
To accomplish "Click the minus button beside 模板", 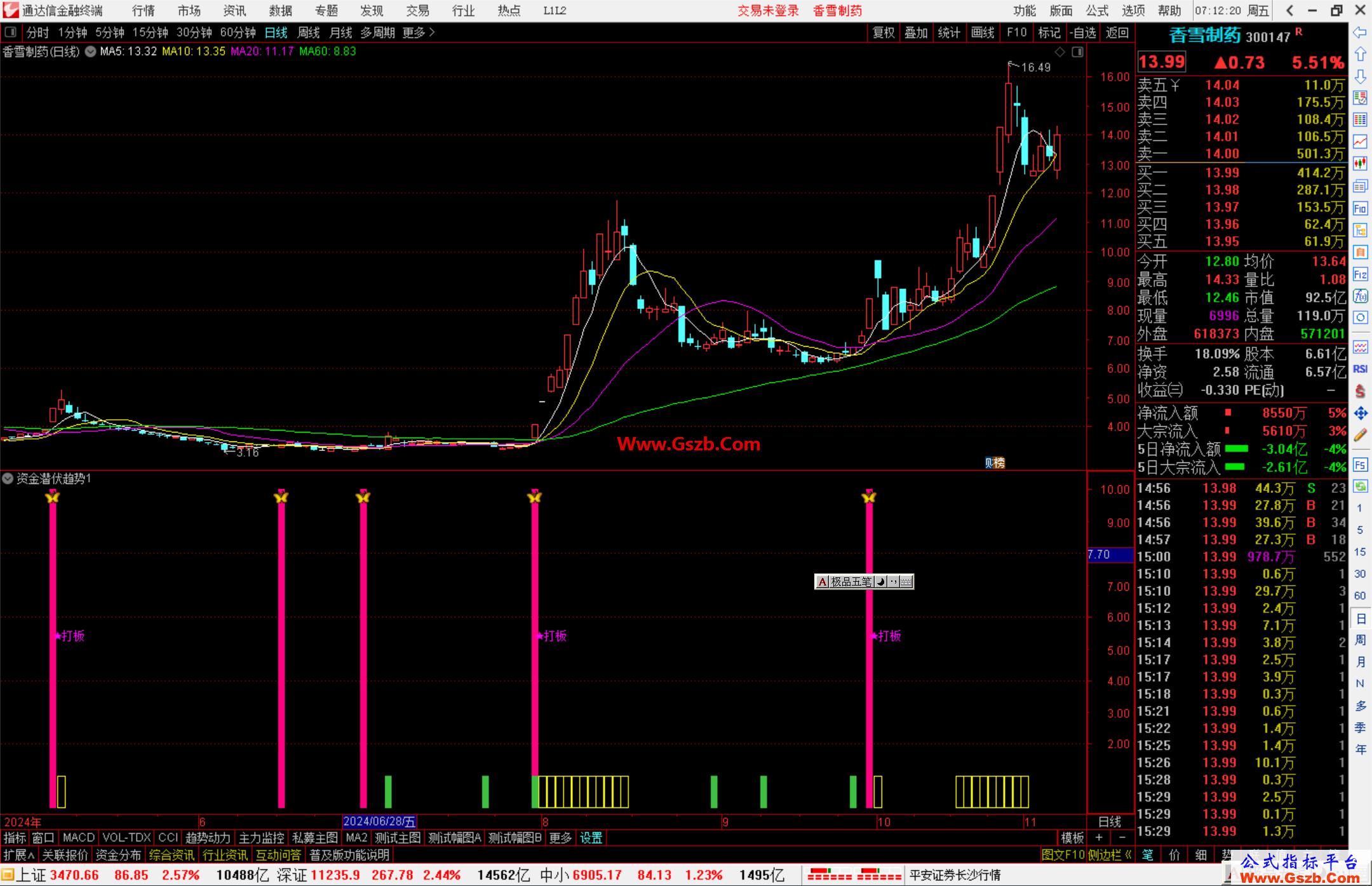I will 1122,838.
